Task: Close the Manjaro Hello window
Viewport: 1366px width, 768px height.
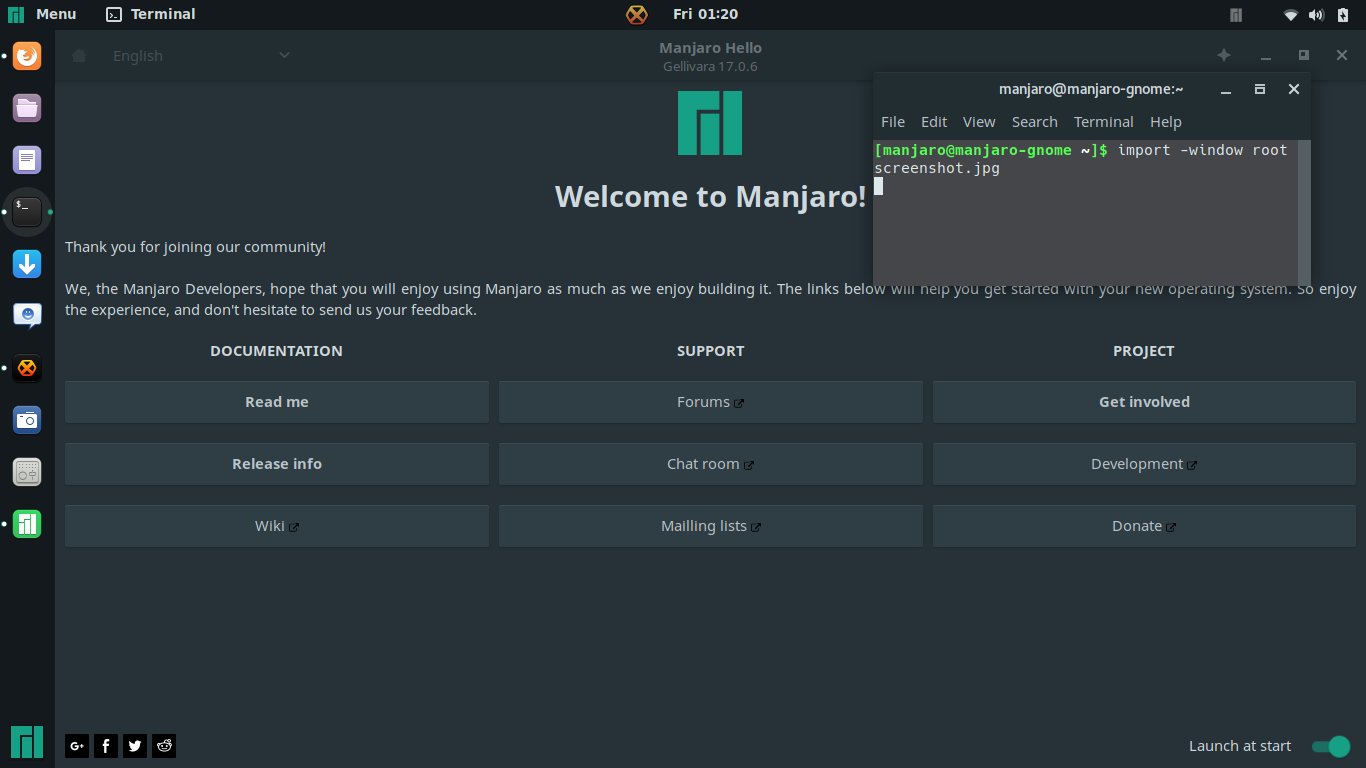Action: [1342, 56]
